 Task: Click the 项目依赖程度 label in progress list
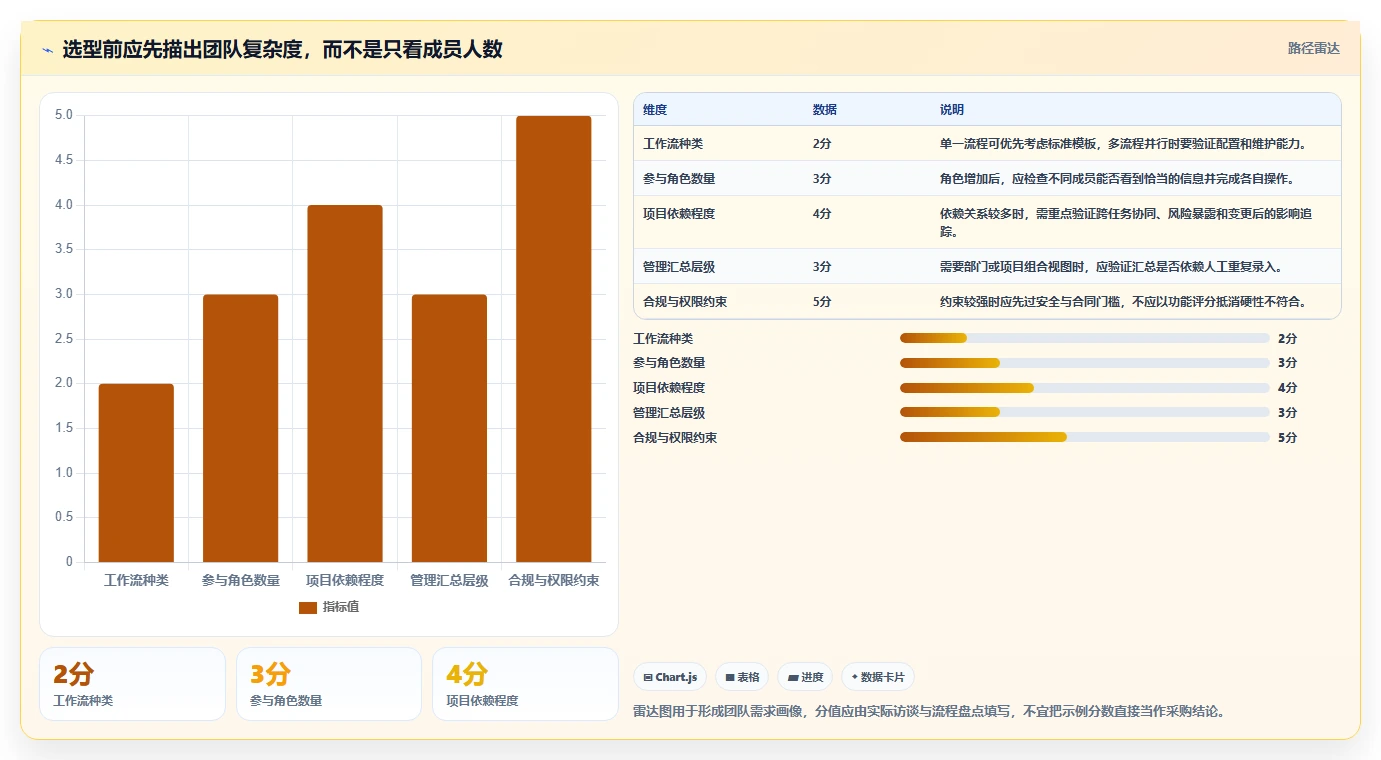click(x=669, y=388)
